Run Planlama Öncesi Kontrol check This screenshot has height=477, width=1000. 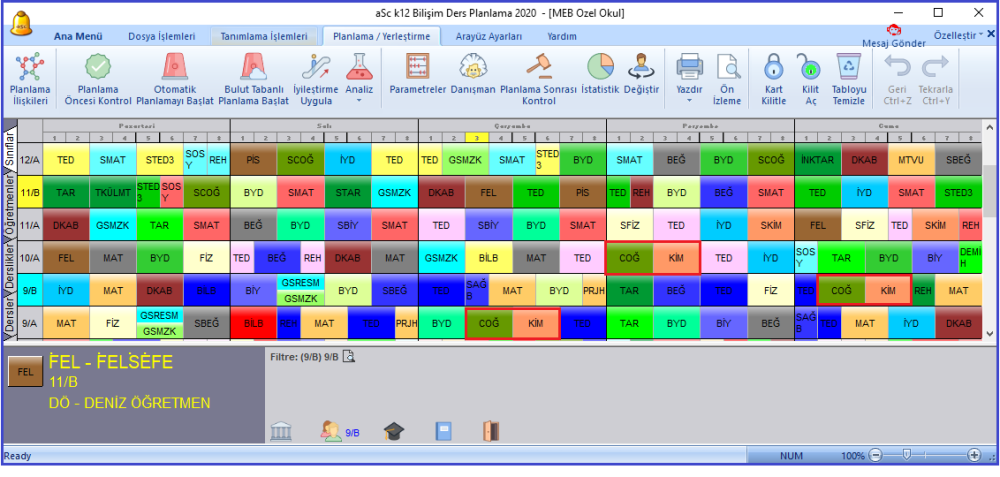point(98,79)
